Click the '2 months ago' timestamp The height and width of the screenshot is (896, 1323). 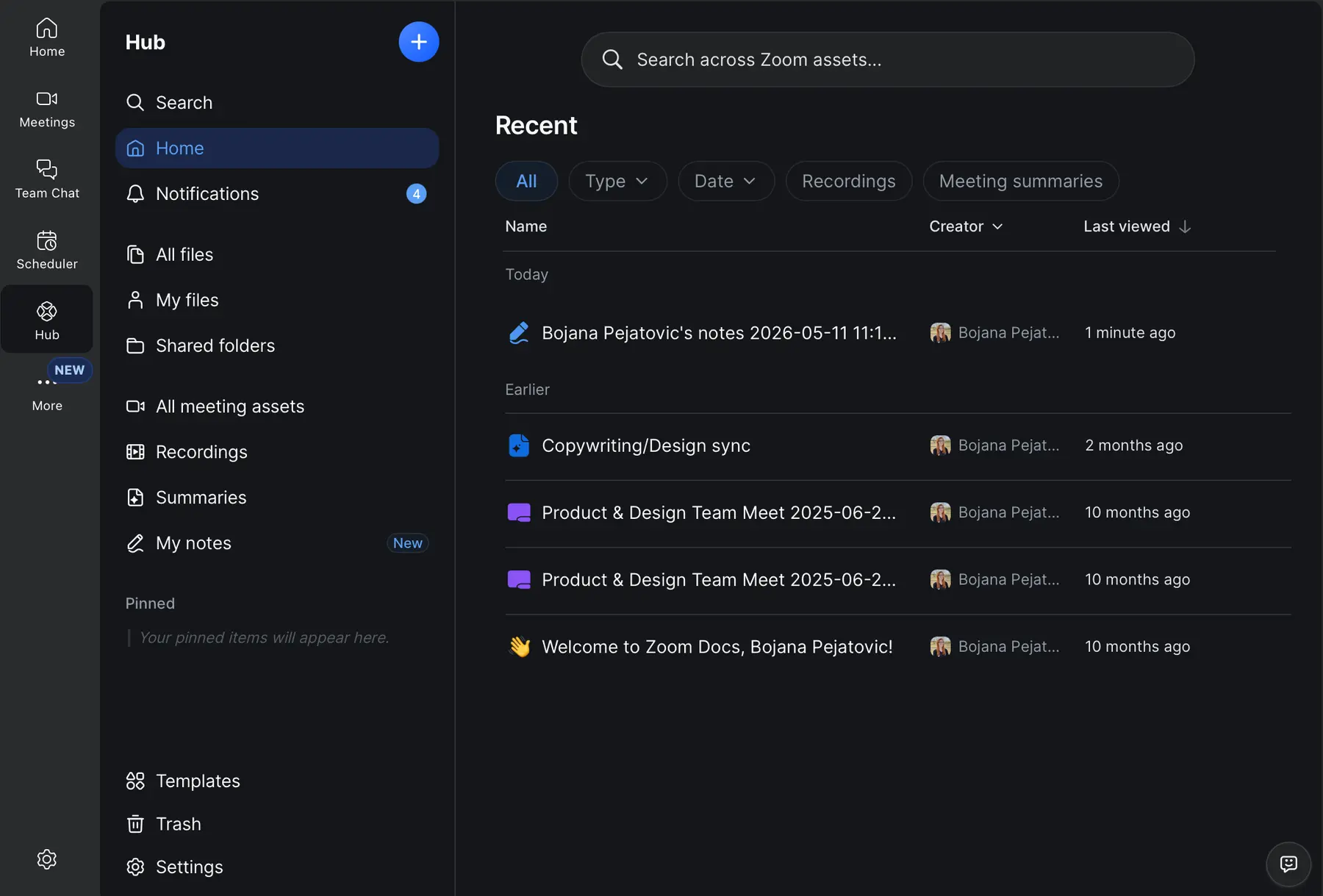click(1134, 445)
